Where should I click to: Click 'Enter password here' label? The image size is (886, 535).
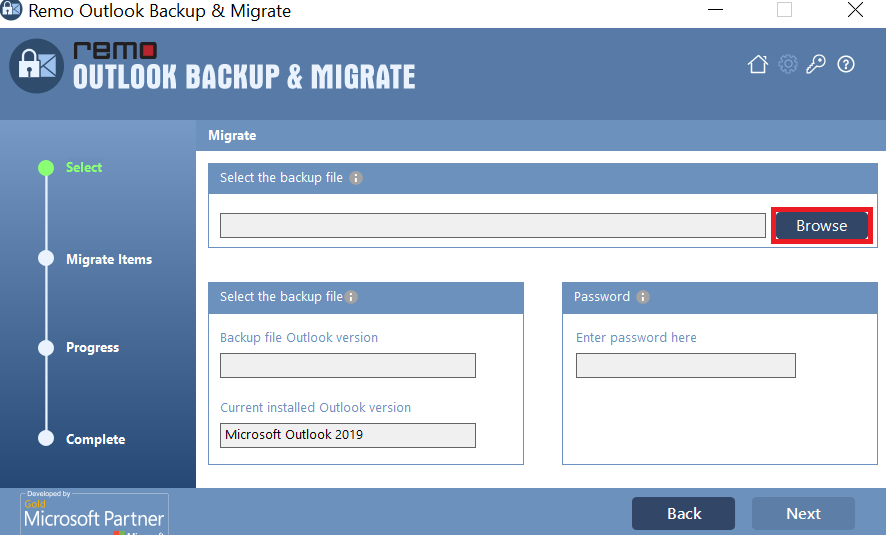pyautogui.click(x=636, y=337)
